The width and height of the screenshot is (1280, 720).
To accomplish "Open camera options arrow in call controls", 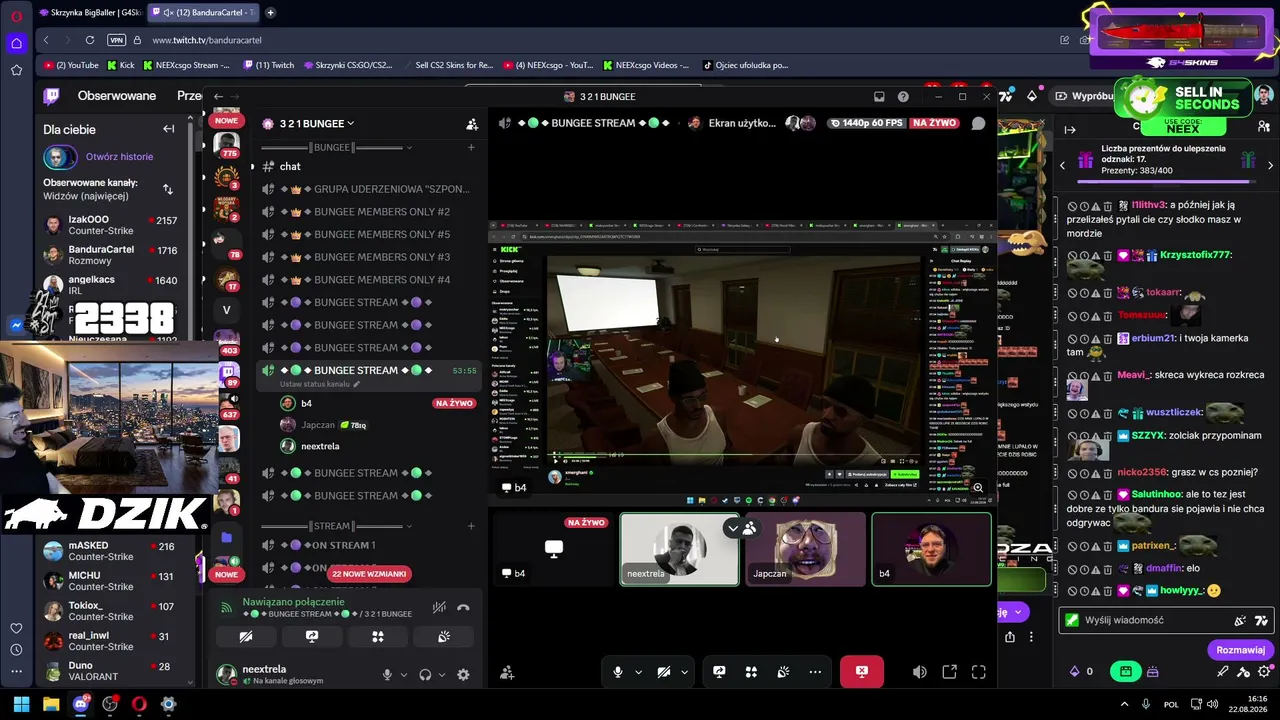I will (x=684, y=672).
